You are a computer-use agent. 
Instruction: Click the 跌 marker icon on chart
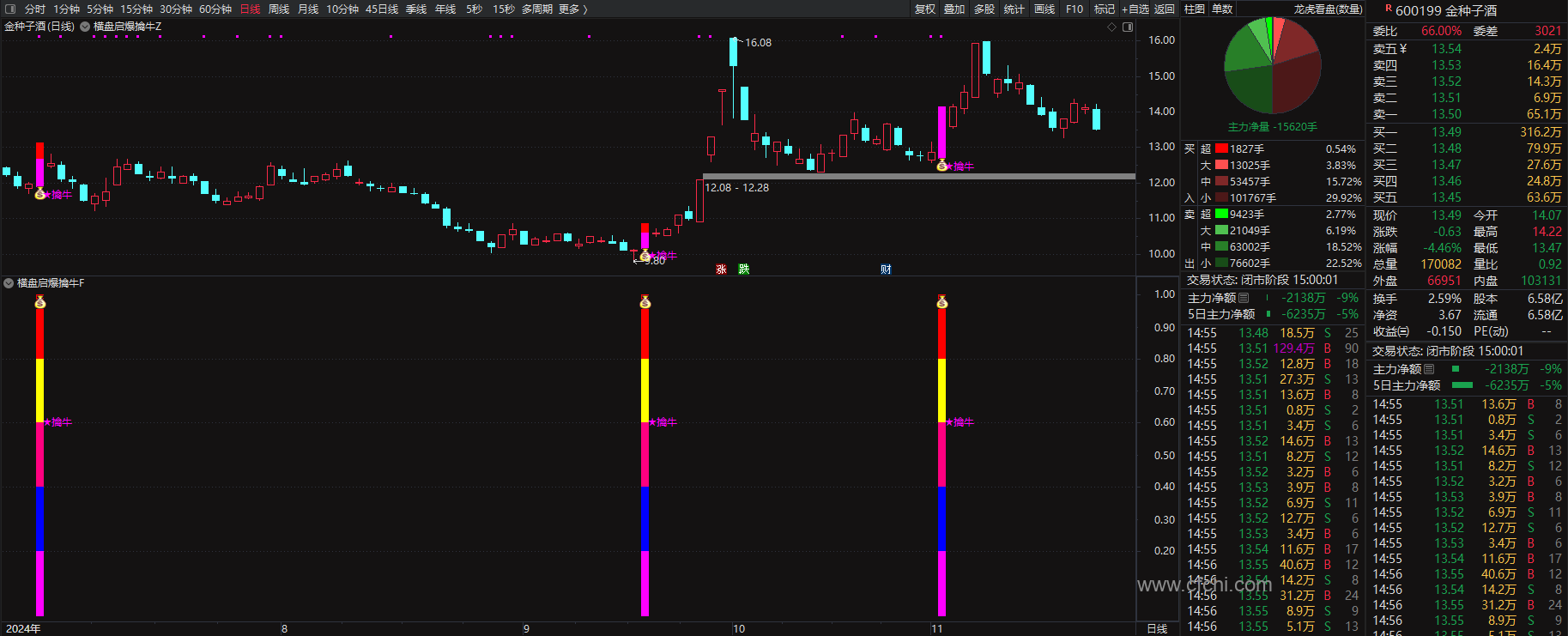click(x=743, y=270)
